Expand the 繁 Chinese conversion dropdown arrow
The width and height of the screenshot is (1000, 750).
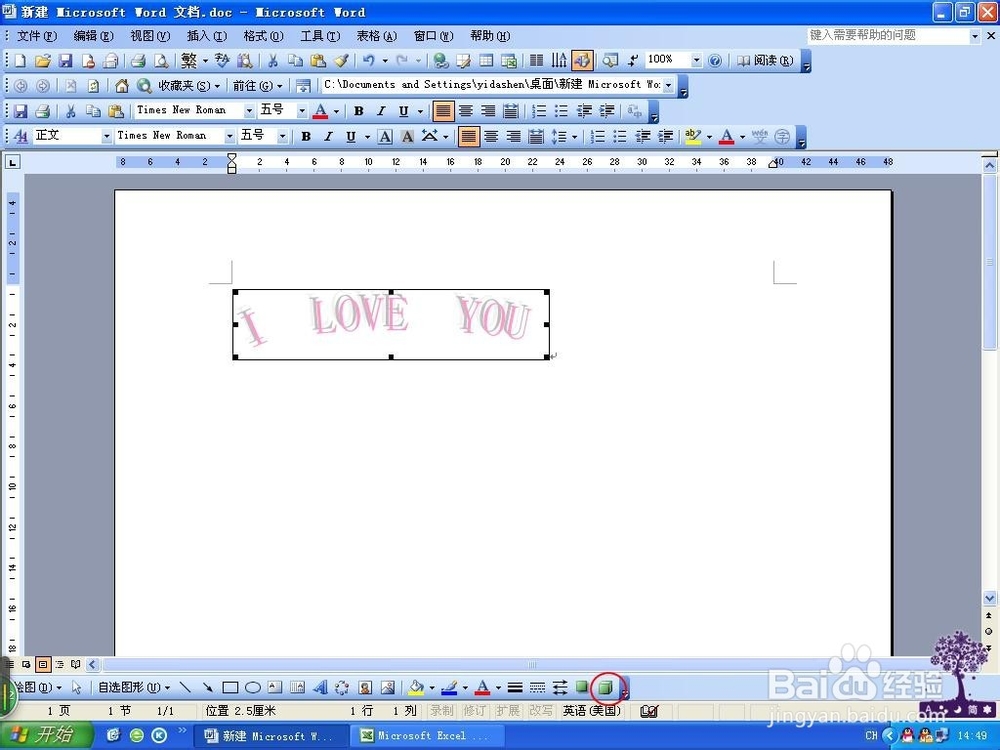pyautogui.click(x=205, y=61)
